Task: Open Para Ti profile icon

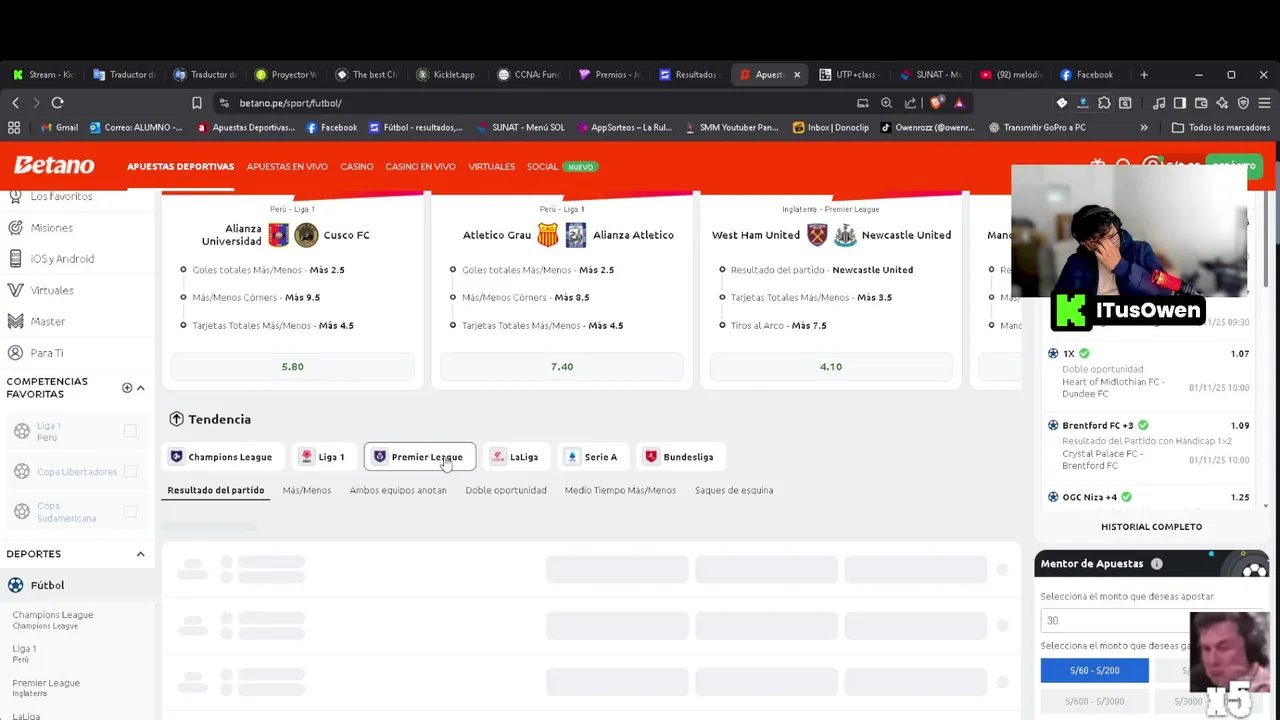Action: [x=15, y=353]
